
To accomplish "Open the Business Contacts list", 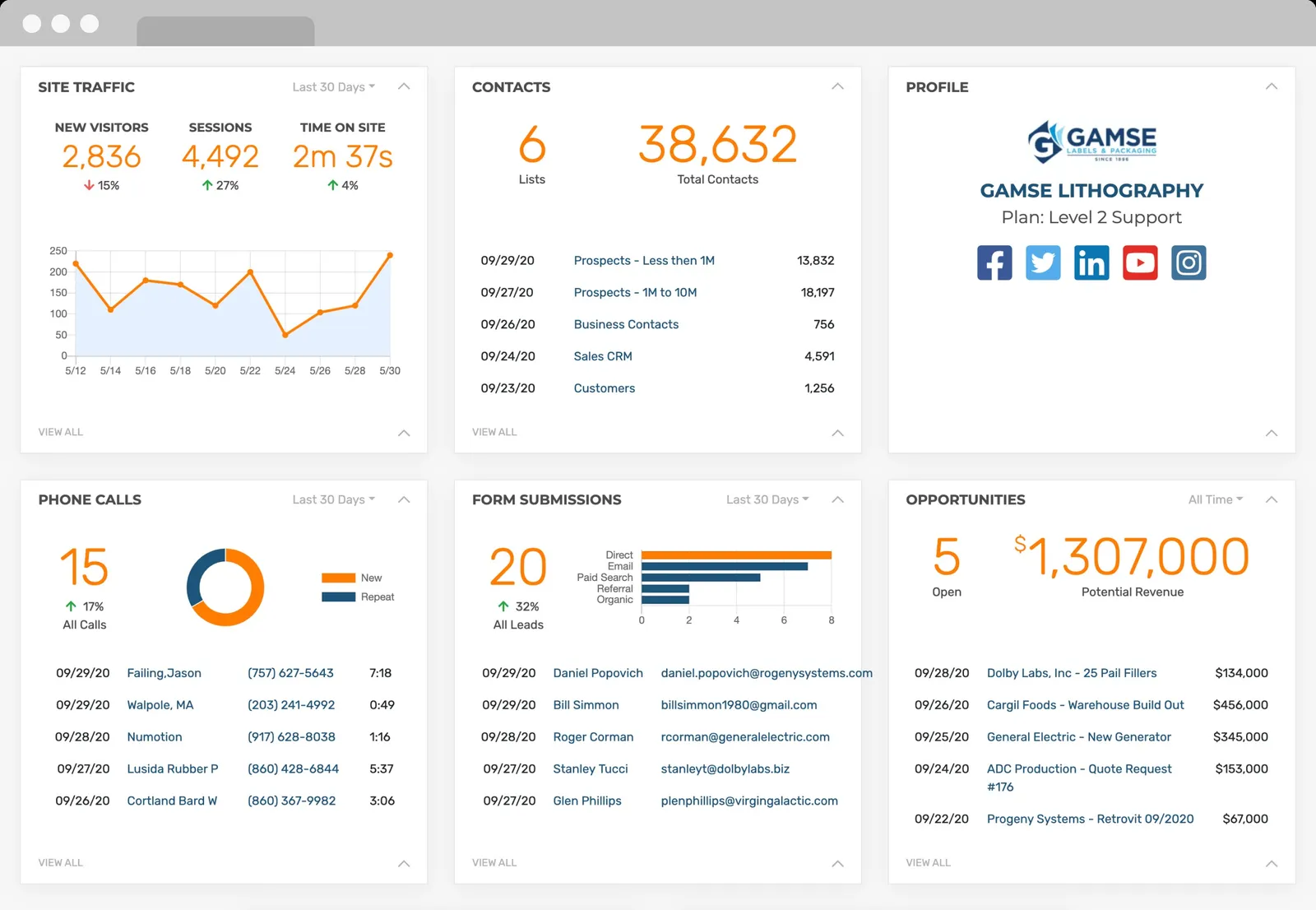I will 626,325.
